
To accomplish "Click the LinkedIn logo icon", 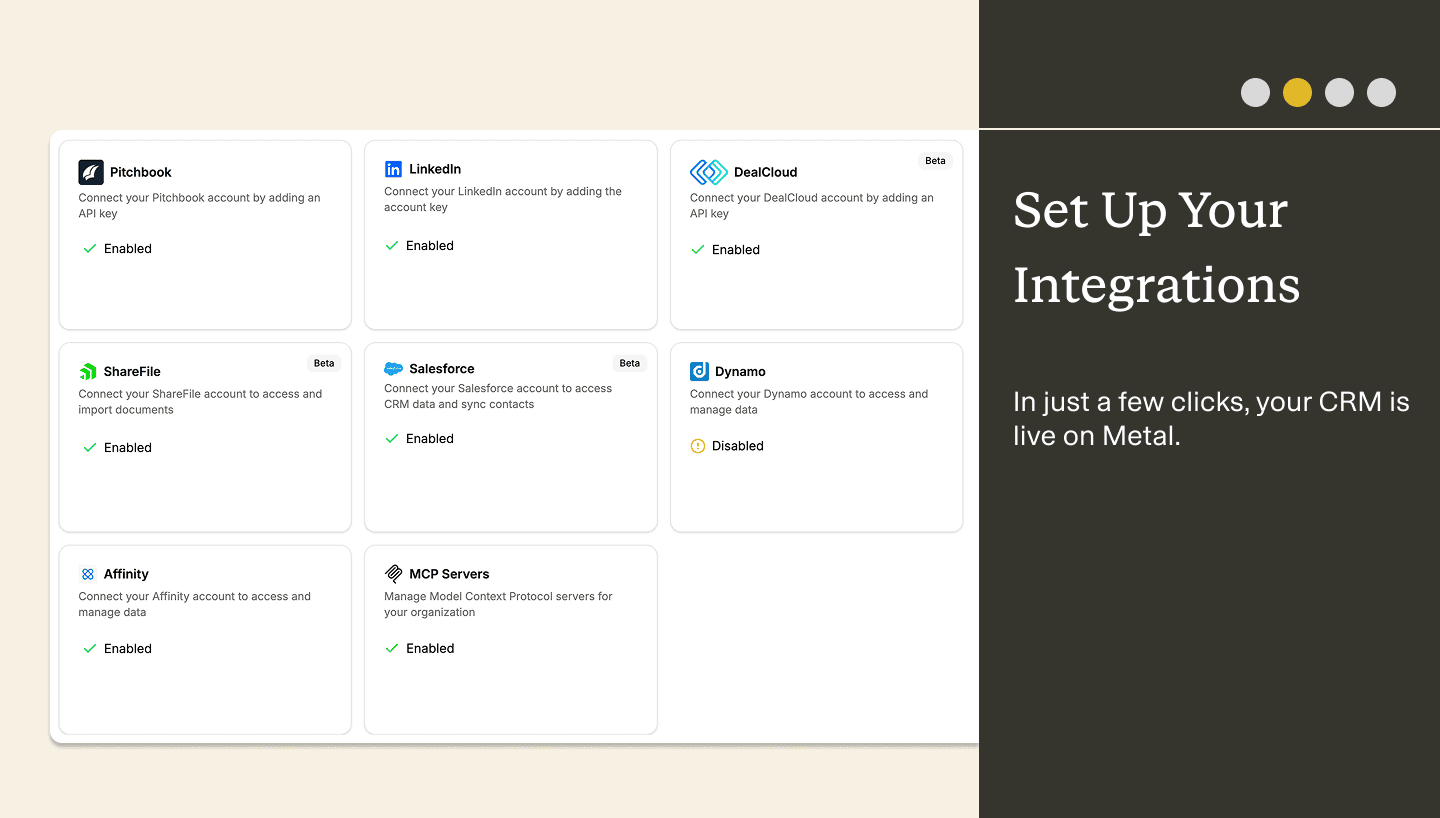I will [393, 169].
